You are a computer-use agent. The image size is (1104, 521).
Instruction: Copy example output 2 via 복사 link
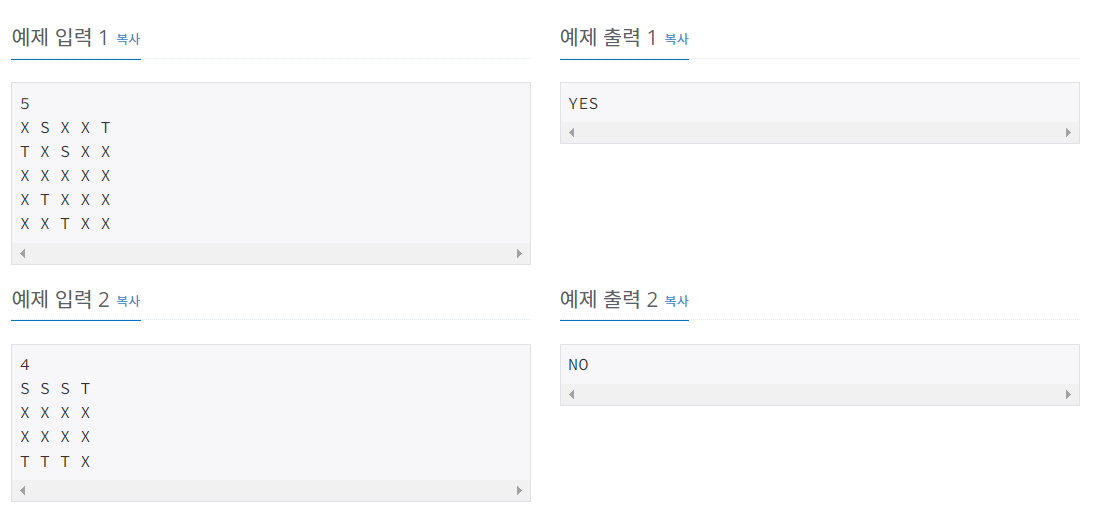[x=677, y=301]
